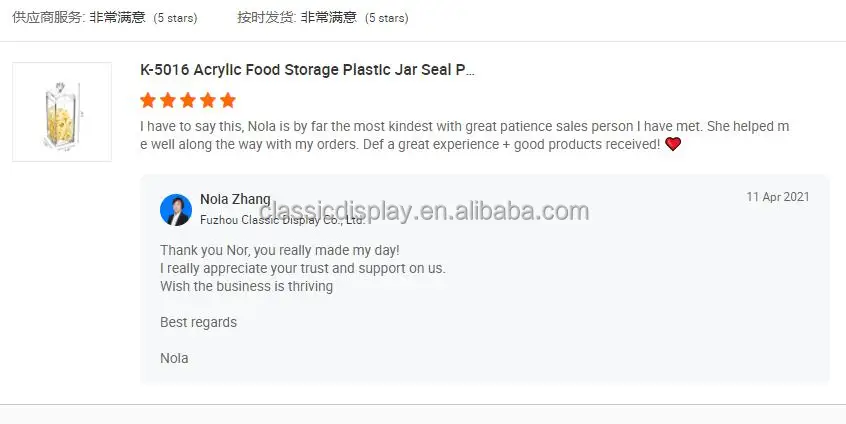This screenshot has width=846, height=424.
Task: Click the second orange rating star
Action: tap(168, 100)
